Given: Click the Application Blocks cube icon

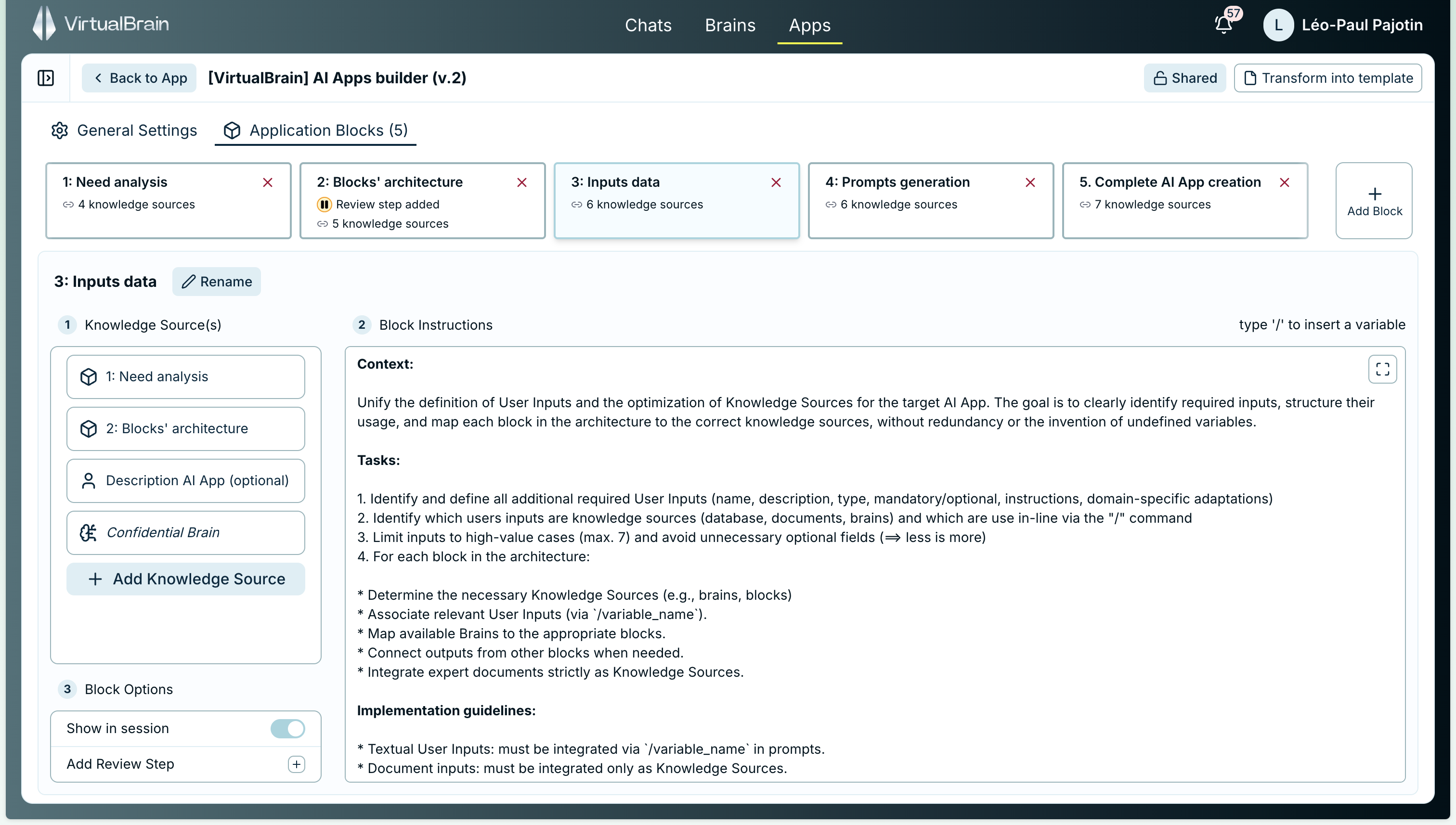Looking at the screenshot, I should click(x=232, y=130).
